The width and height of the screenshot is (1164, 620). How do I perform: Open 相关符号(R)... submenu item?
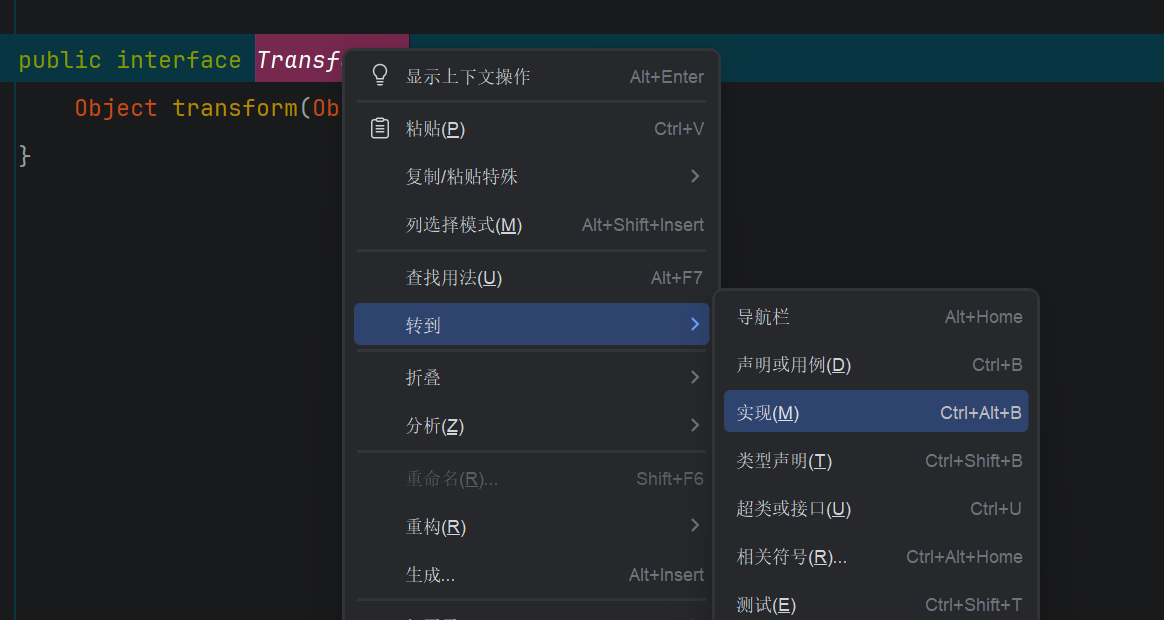[x=876, y=557]
